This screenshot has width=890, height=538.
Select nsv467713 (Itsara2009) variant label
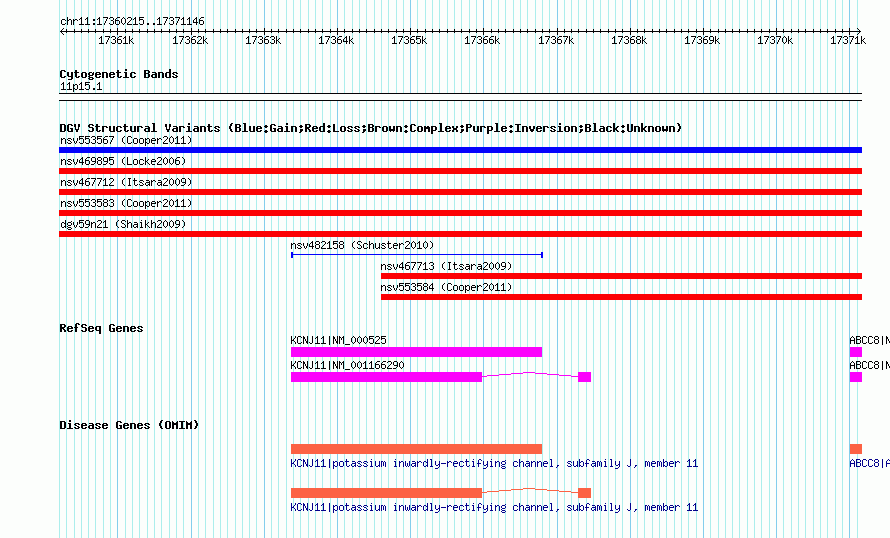pos(446,266)
